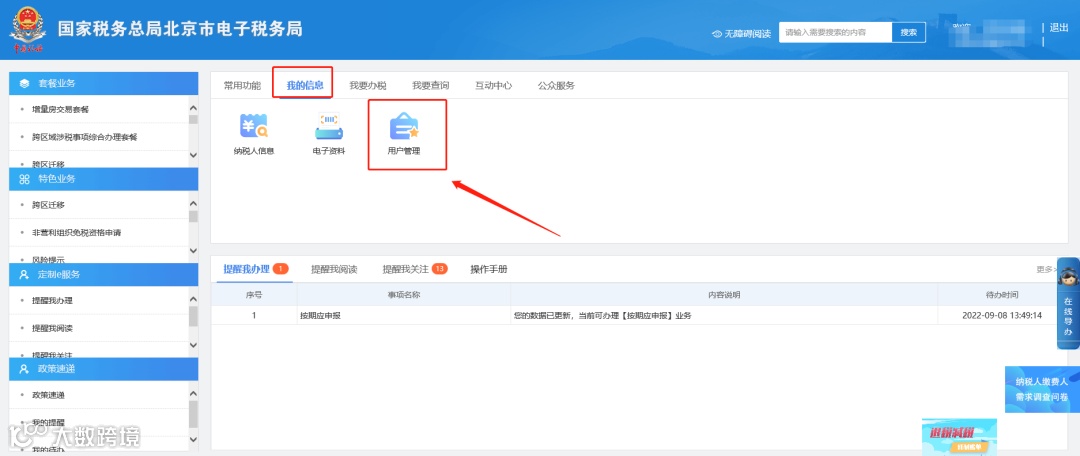Viewport: 1080px width, 456px height.
Task: Select the 提醒我办理 tab
Action: [247, 269]
